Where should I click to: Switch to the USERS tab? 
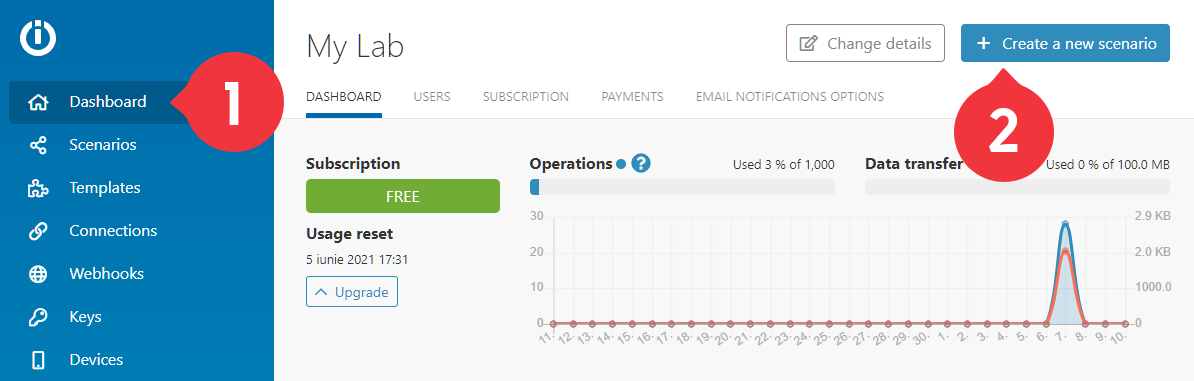click(432, 97)
